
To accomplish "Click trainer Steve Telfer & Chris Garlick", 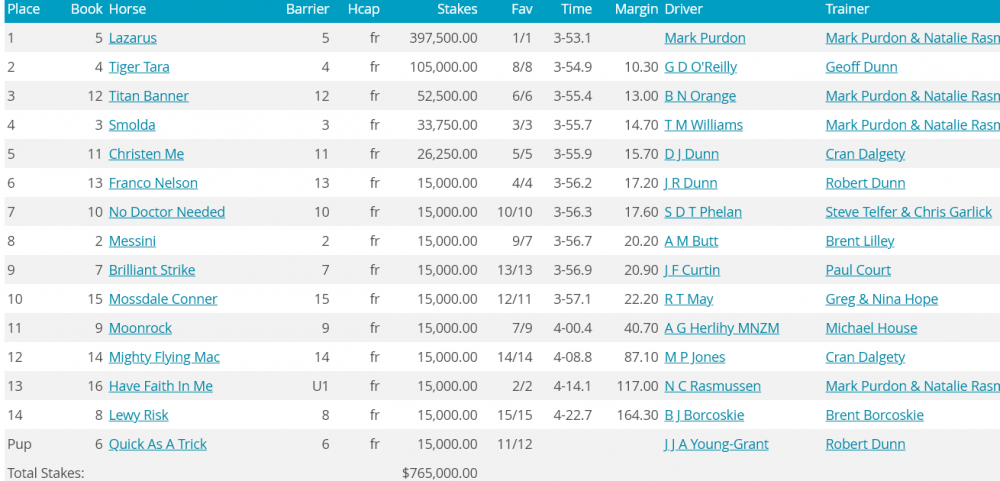I will [908, 212].
